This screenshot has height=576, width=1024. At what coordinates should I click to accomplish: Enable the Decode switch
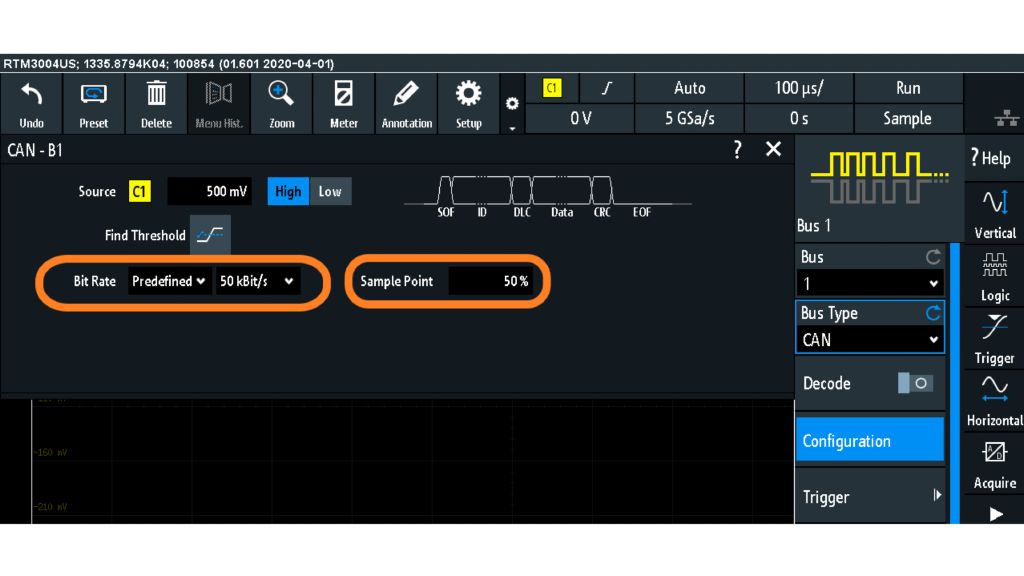coord(915,383)
